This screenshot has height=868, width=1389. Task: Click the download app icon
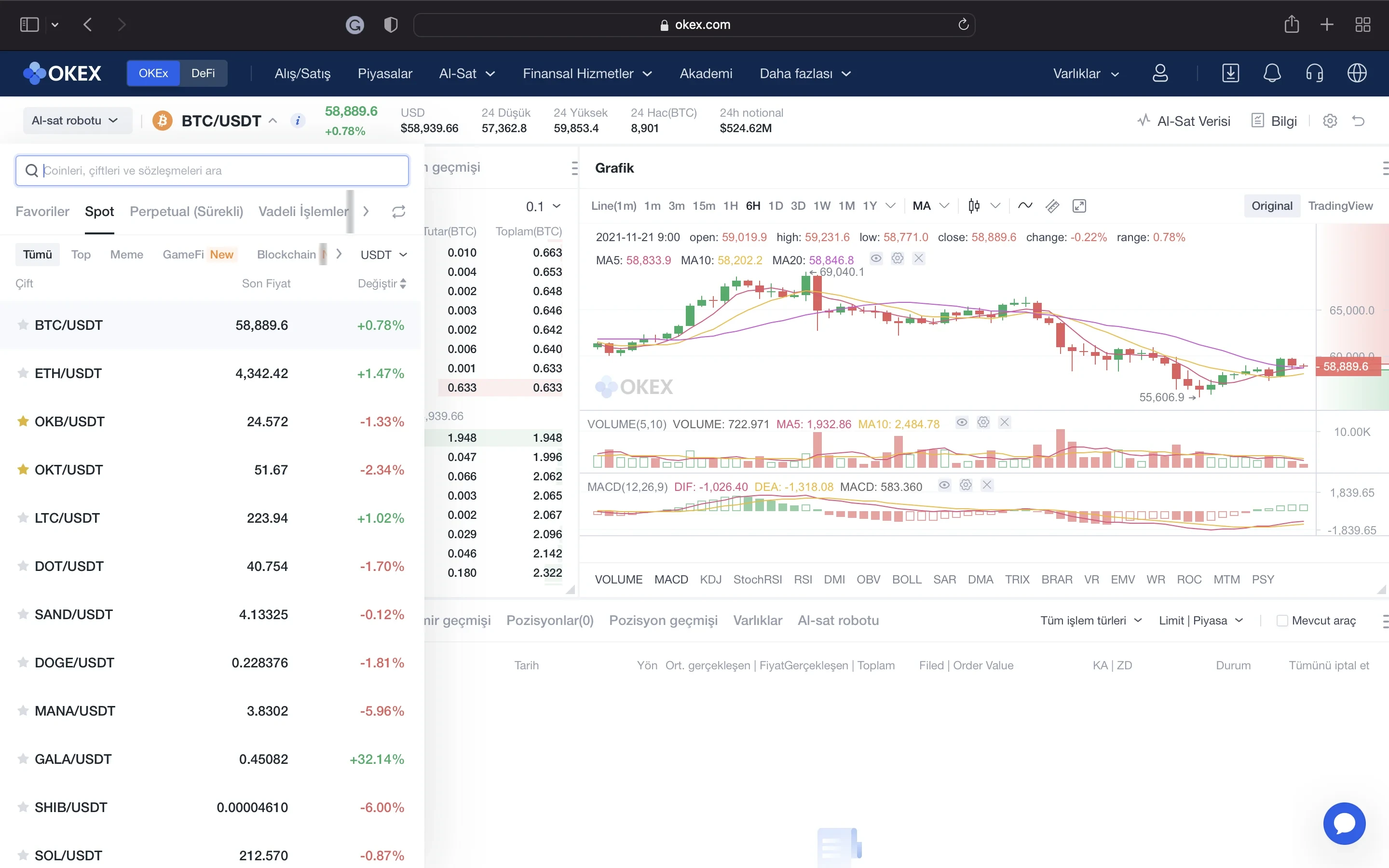tap(1231, 73)
